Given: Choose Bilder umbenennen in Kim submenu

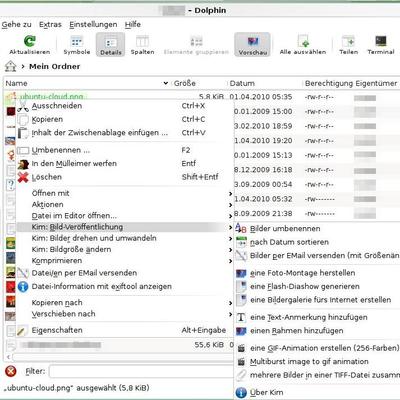Looking at the screenshot, I should click(x=318, y=229).
